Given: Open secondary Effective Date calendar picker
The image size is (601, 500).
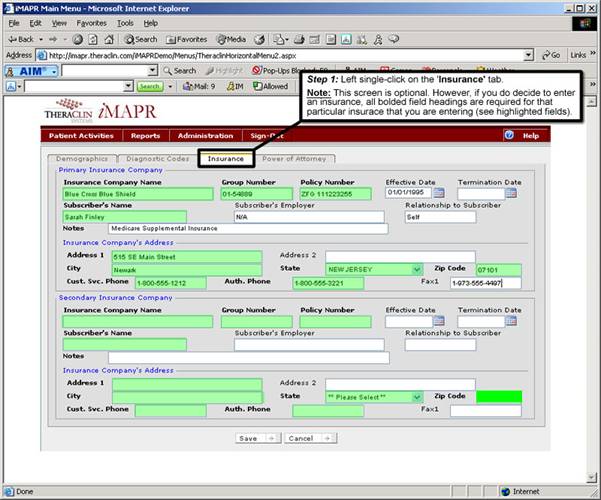Looking at the screenshot, I should click(438, 322).
